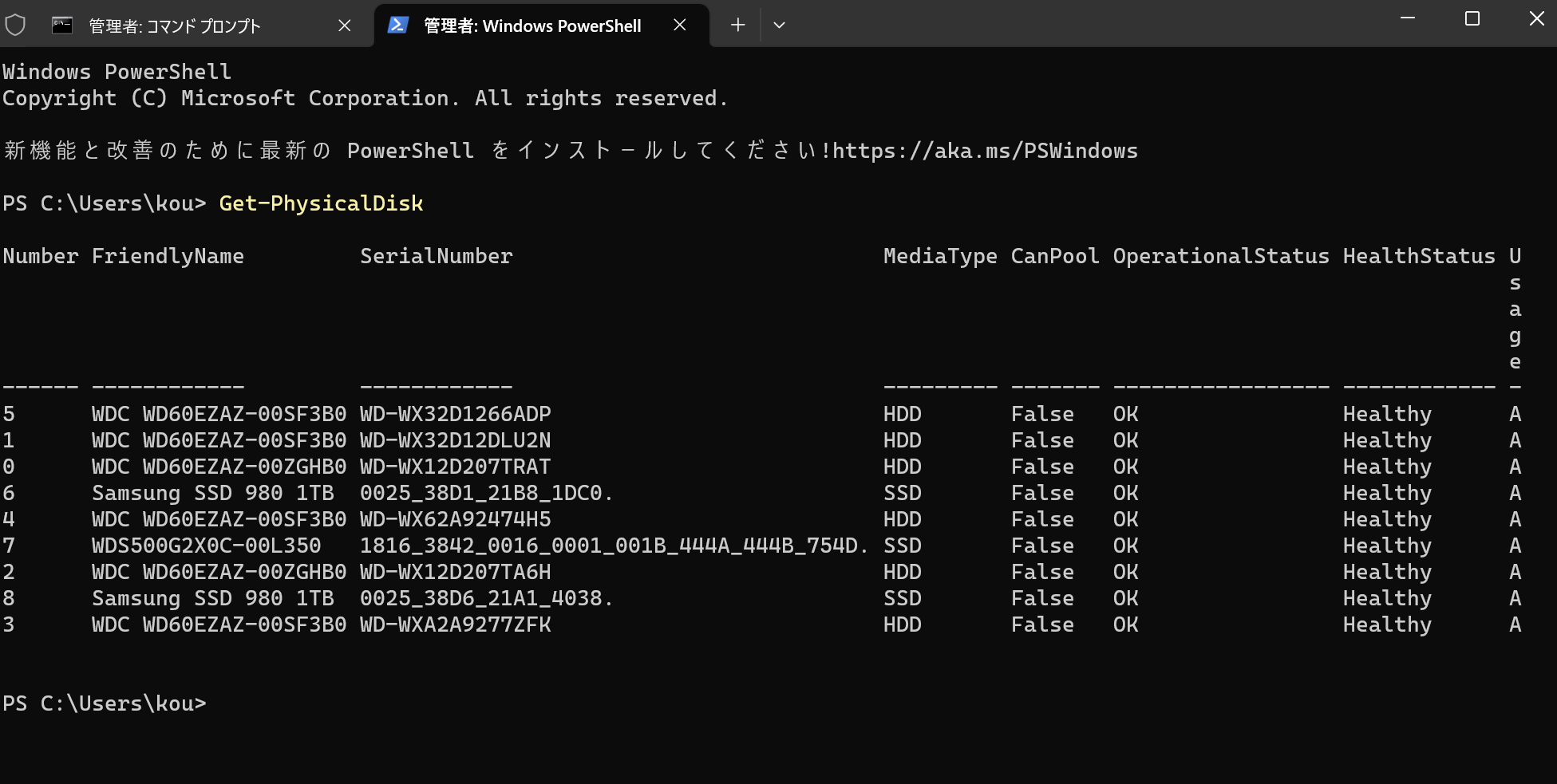Click serial number WD-WX32D1266ADP

tap(455, 414)
